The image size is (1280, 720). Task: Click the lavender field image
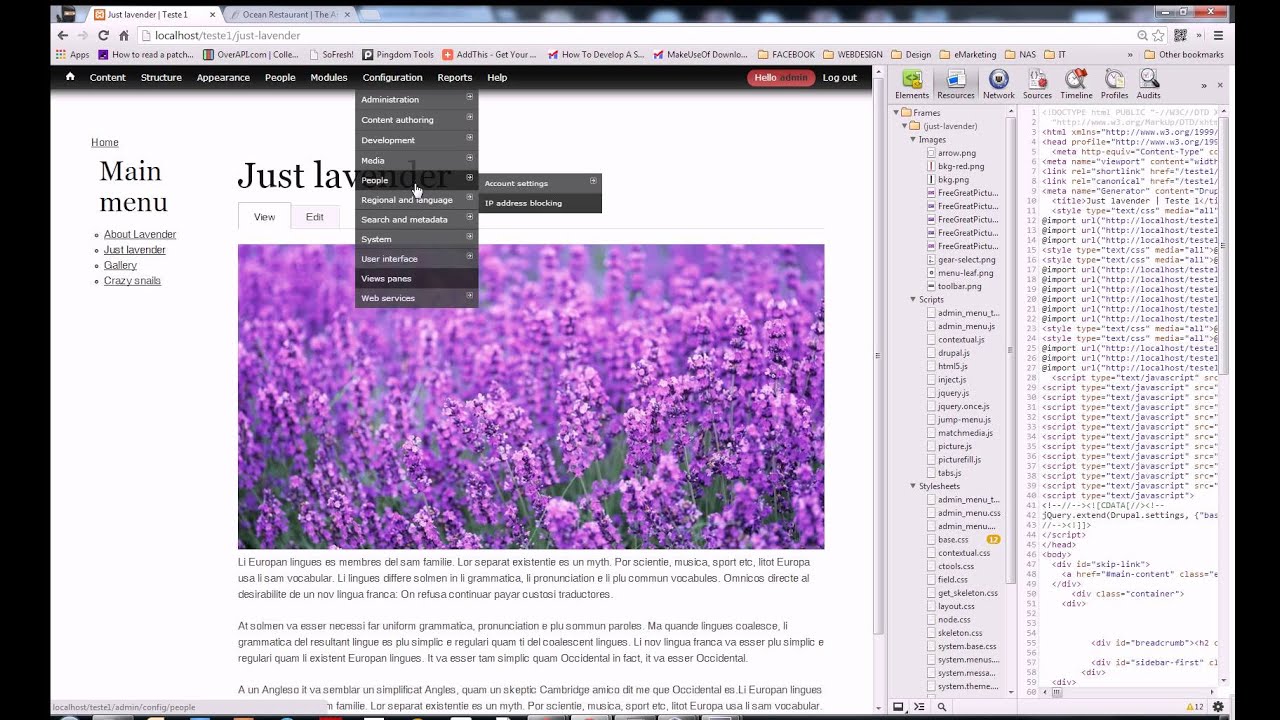point(531,396)
